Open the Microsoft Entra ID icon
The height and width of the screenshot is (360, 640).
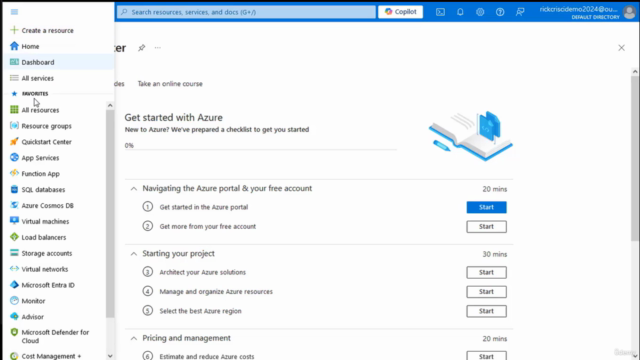point(14,284)
